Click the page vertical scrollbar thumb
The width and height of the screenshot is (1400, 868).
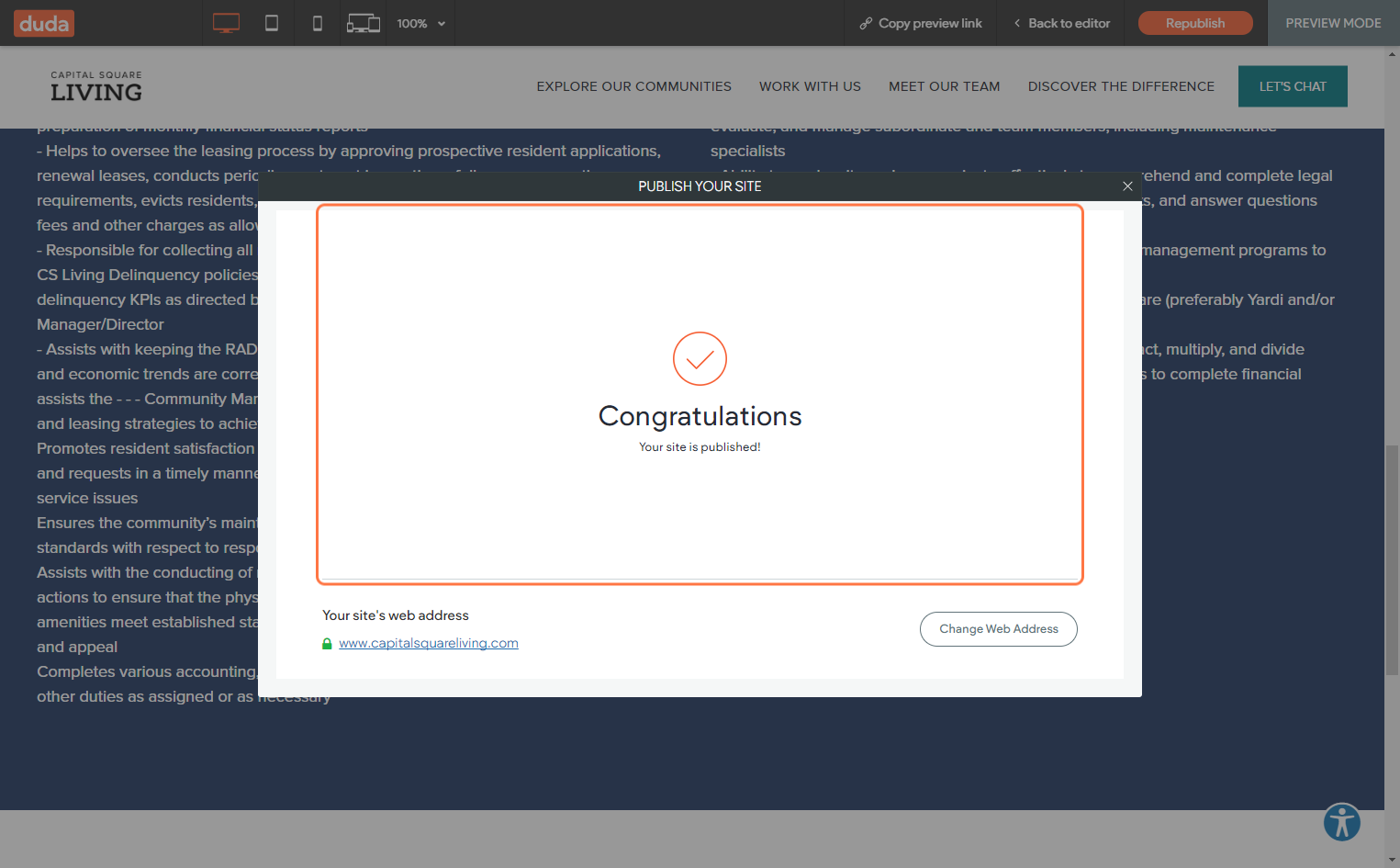(x=1392, y=560)
